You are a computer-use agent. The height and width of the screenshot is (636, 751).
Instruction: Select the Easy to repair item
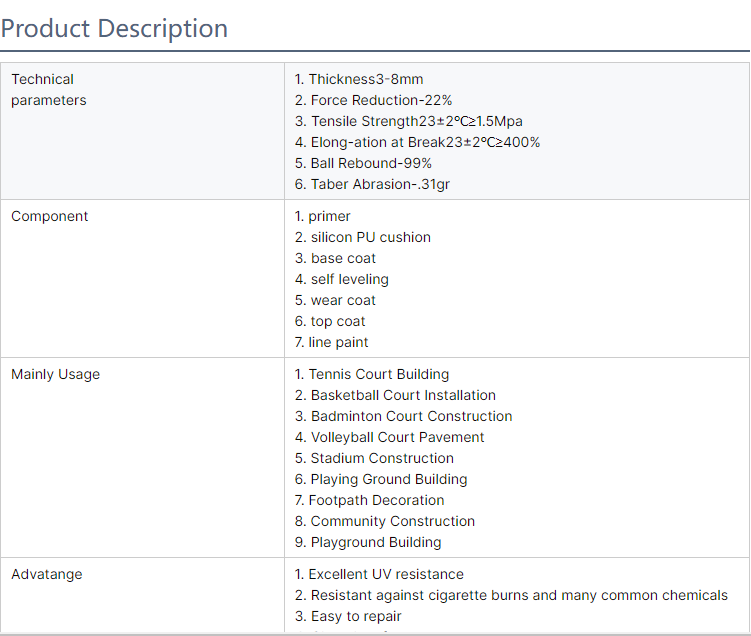(x=348, y=616)
